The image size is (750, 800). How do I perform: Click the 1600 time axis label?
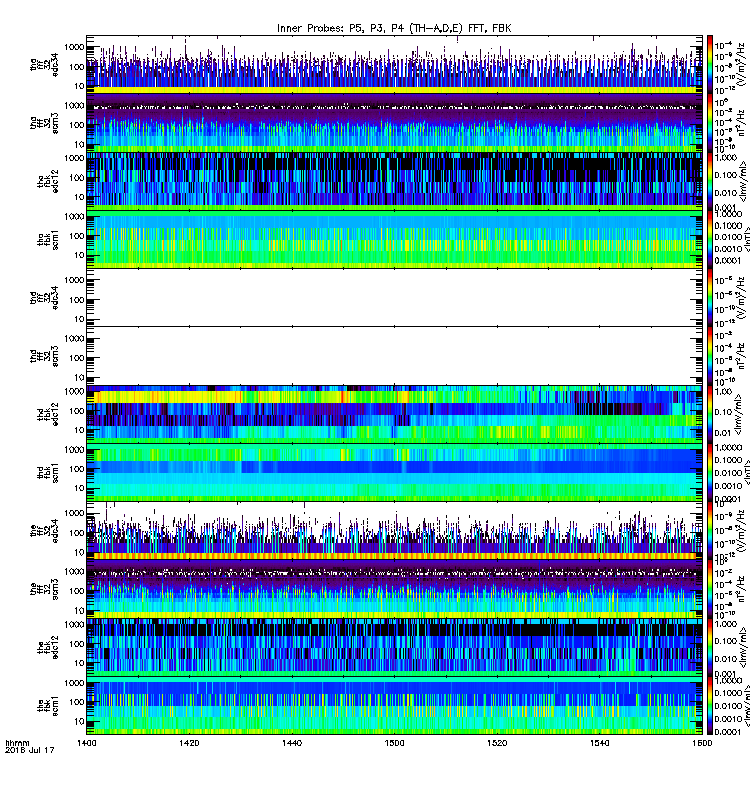pos(702,743)
